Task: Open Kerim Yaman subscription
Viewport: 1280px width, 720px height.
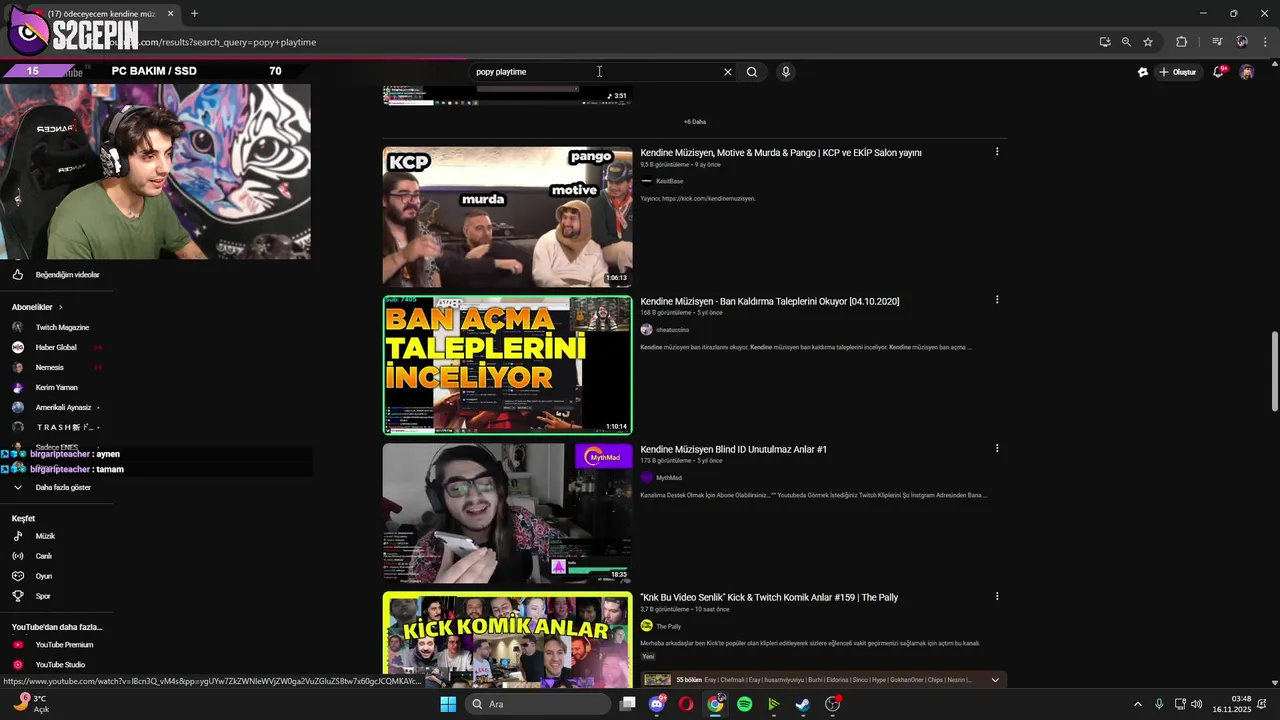Action: (x=56, y=387)
